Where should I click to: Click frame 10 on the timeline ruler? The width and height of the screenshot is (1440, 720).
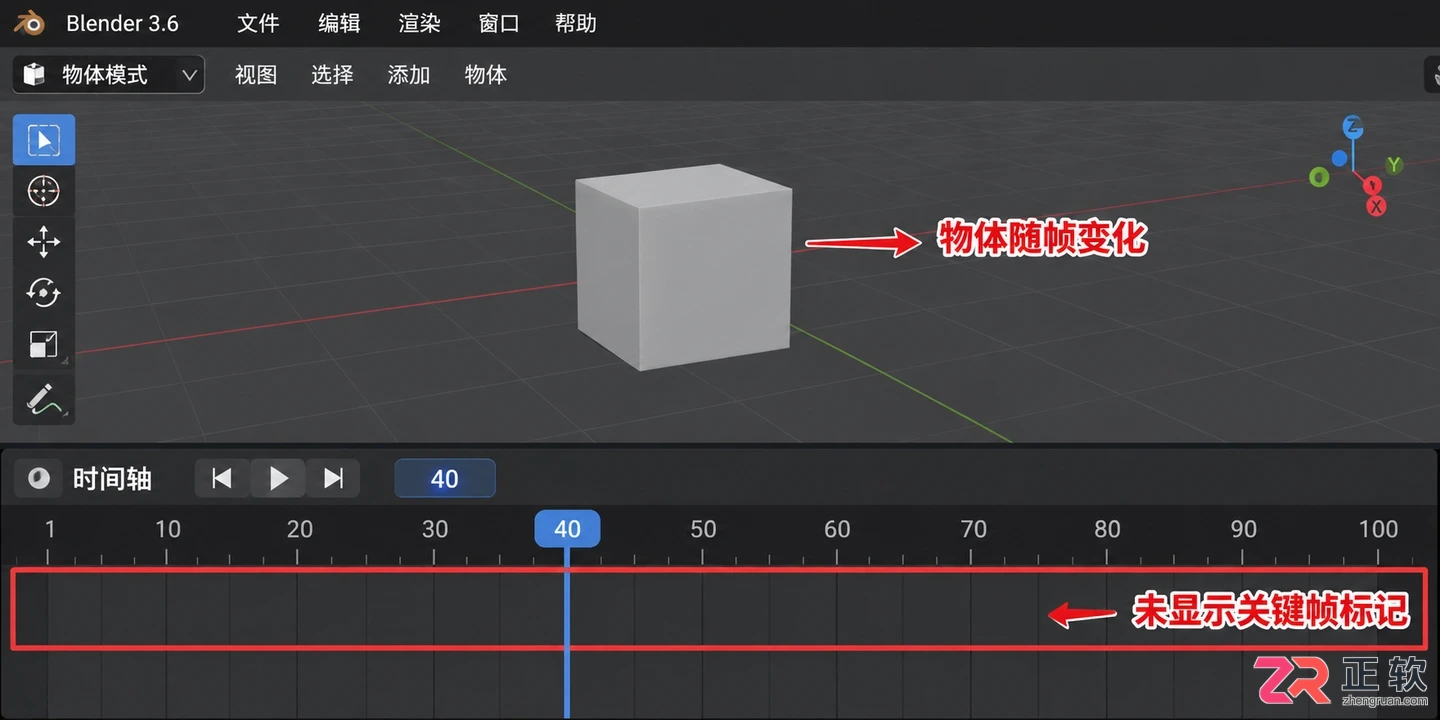pos(168,529)
